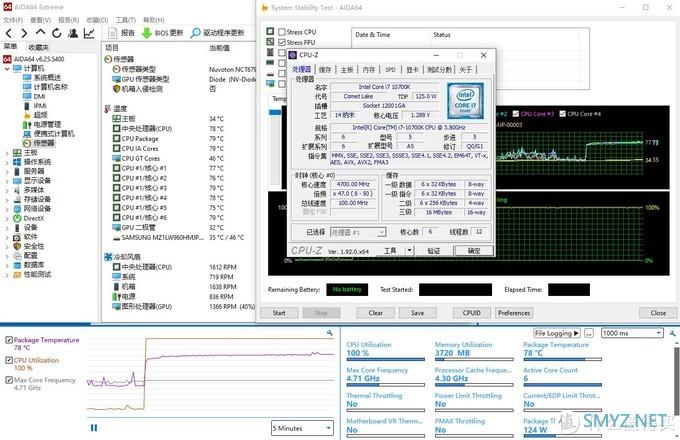Expand the 显示设备 tree node
The width and height of the screenshot is (680, 440).
click(x=7, y=181)
